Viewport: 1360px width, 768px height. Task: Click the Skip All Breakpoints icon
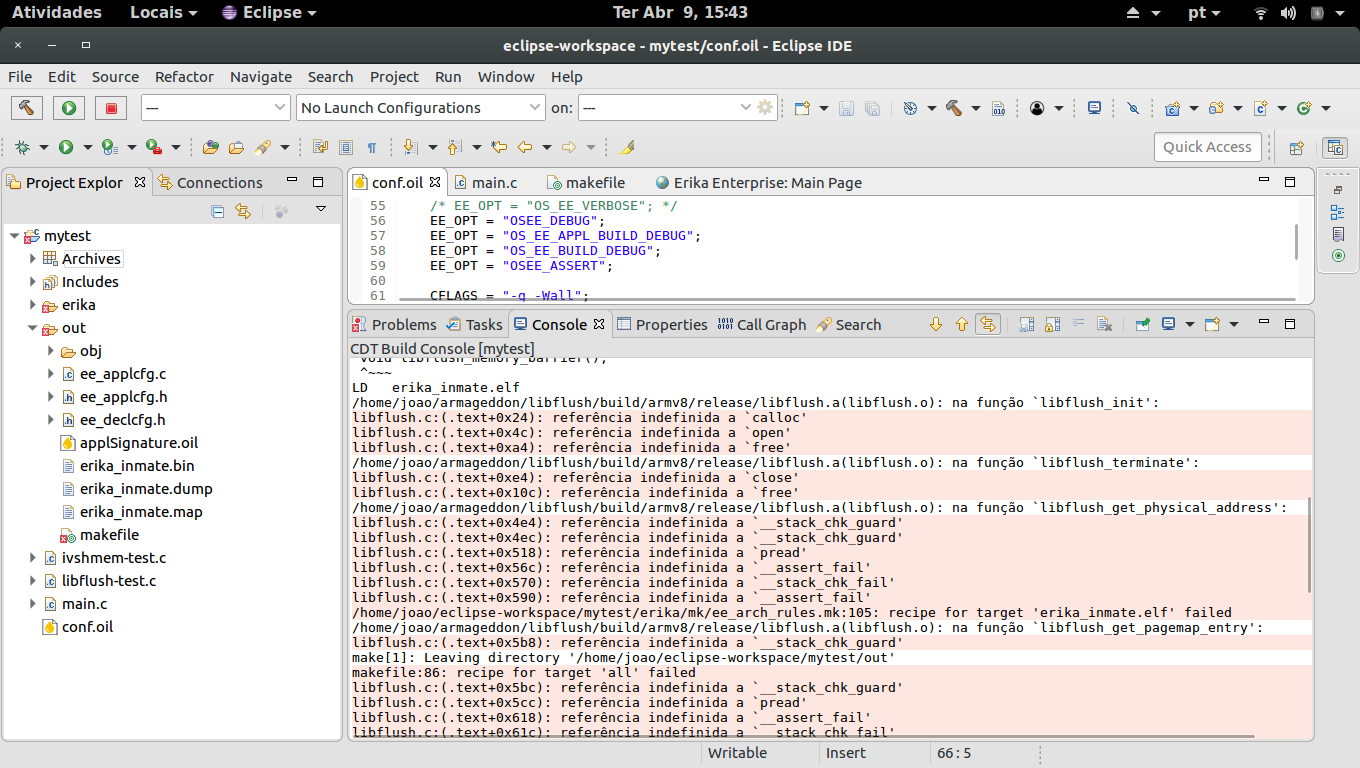[x=1133, y=108]
